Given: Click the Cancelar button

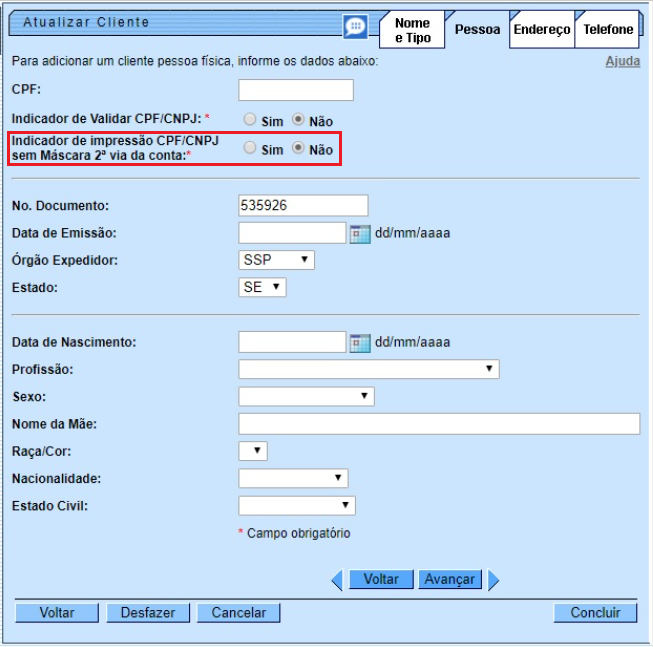Looking at the screenshot, I should pyautogui.click(x=238, y=613).
